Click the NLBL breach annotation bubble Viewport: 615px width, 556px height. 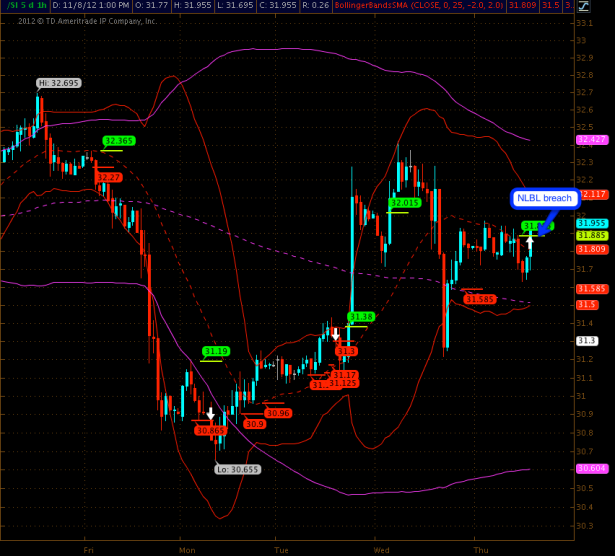tap(545, 198)
